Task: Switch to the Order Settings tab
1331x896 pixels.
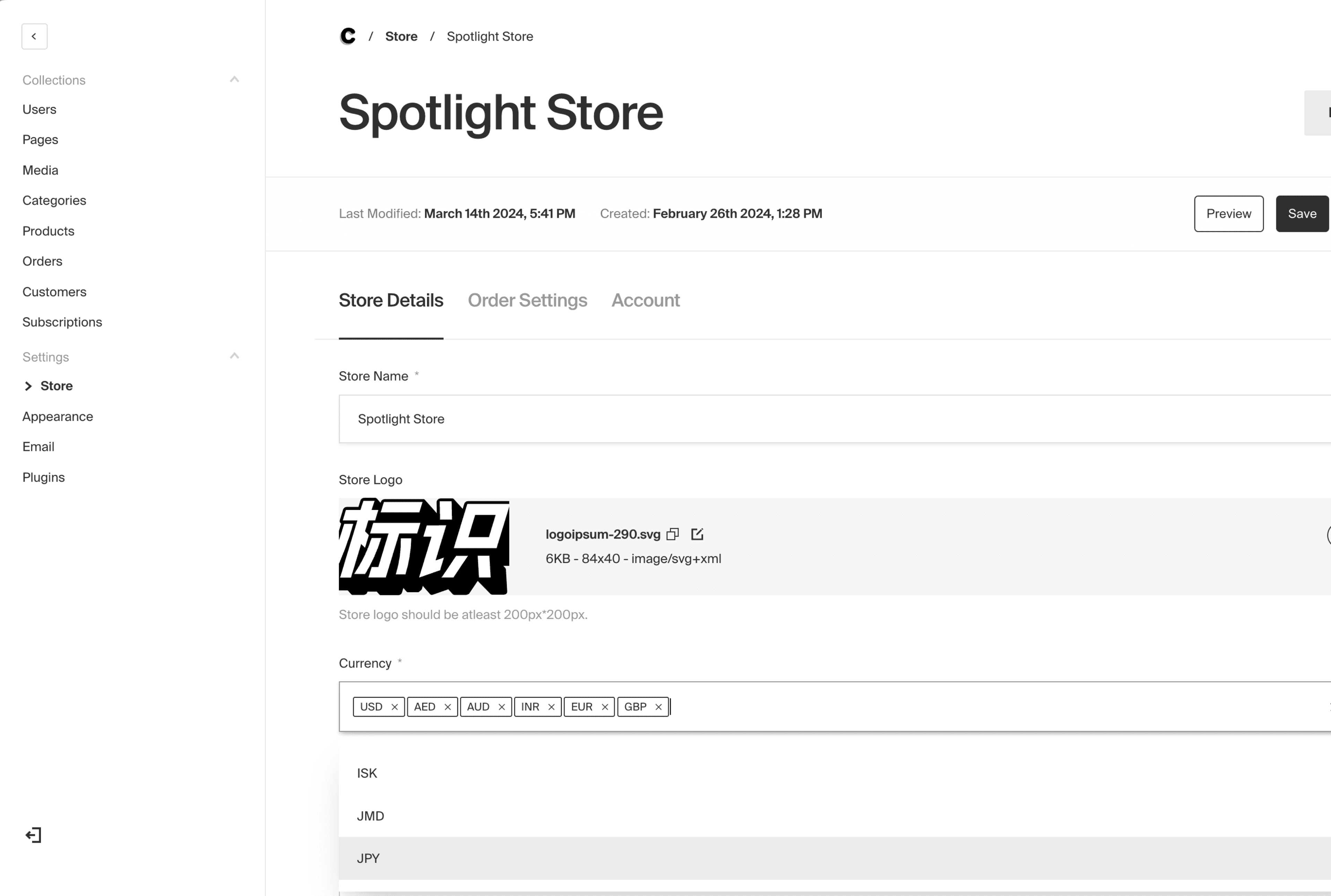Action: pyautogui.click(x=527, y=300)
